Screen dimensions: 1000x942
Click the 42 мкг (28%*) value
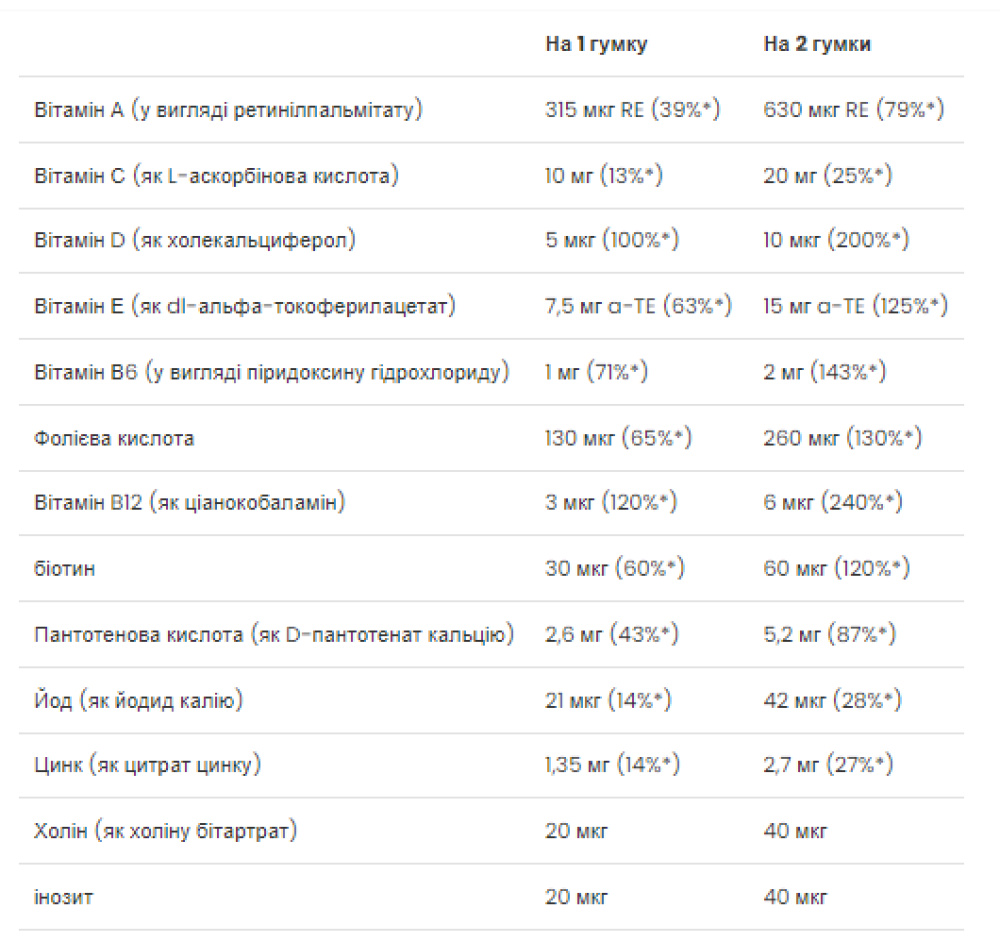pyautogui.click(x=833, y=701)
